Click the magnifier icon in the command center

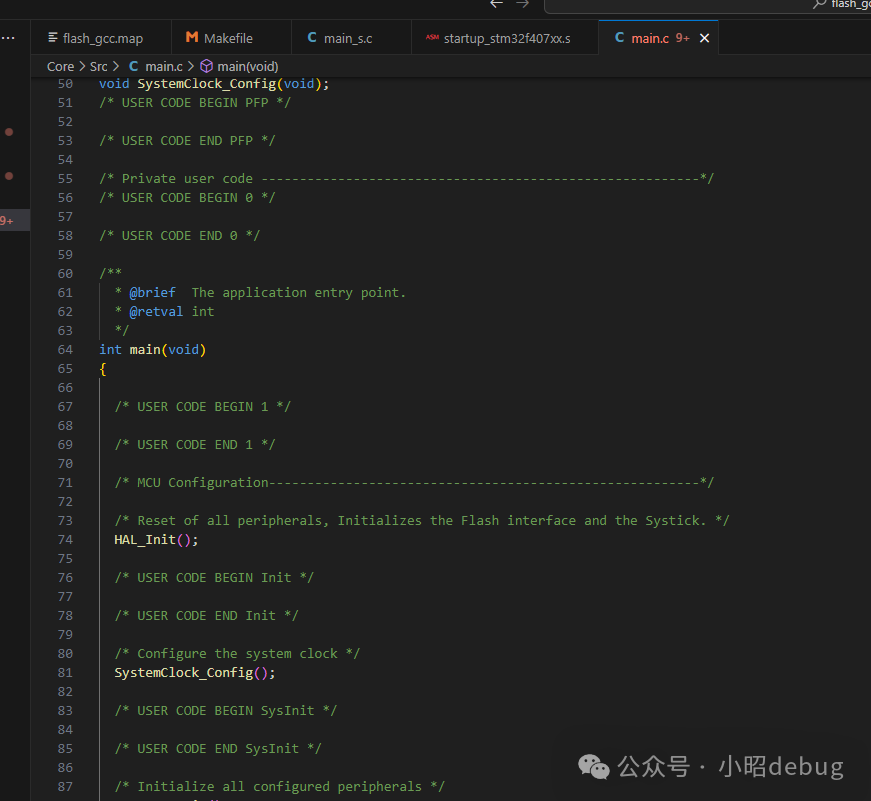(x=821, y=4)
